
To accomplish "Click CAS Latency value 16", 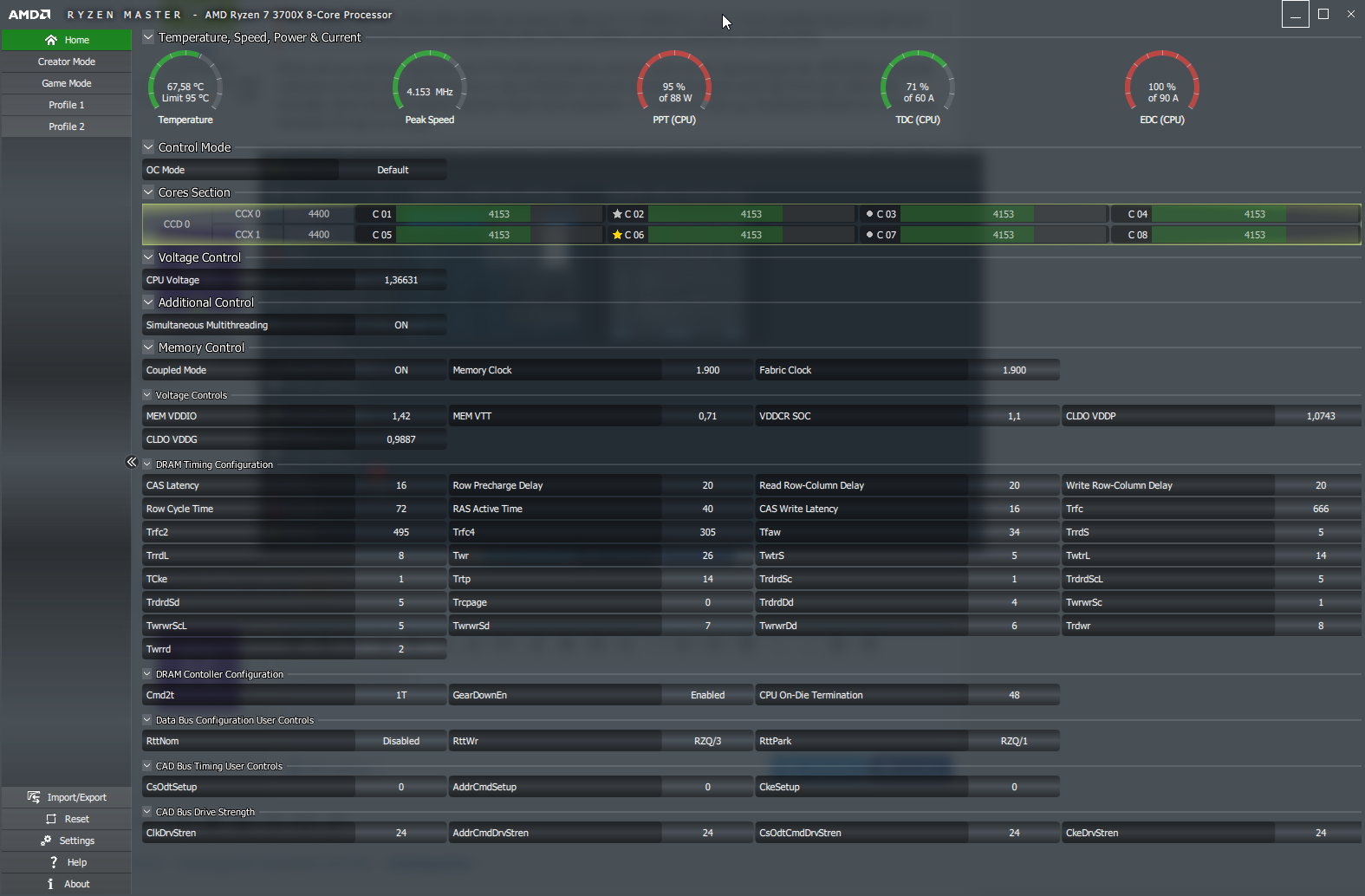I will point(401,485).
